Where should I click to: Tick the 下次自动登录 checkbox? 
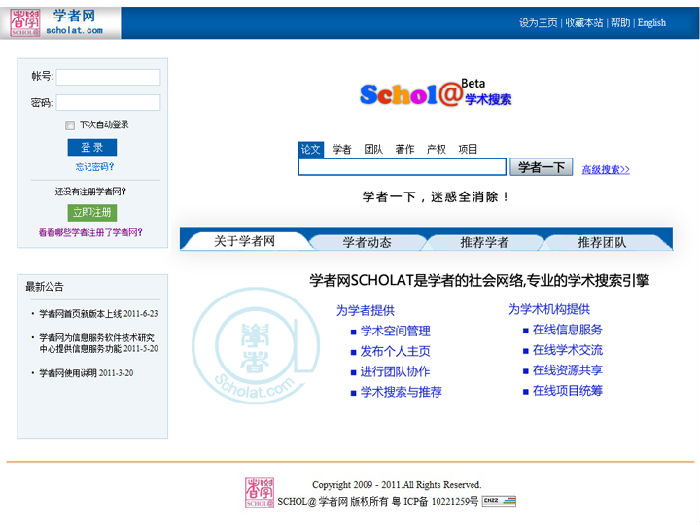(x=70, y=125)
